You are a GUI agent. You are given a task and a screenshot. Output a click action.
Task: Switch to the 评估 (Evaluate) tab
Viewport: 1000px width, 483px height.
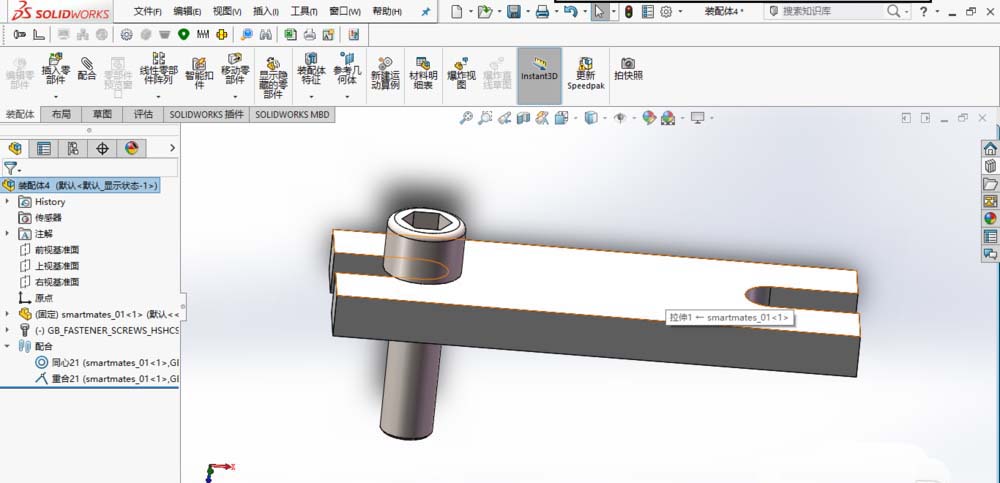coord(143,115)
